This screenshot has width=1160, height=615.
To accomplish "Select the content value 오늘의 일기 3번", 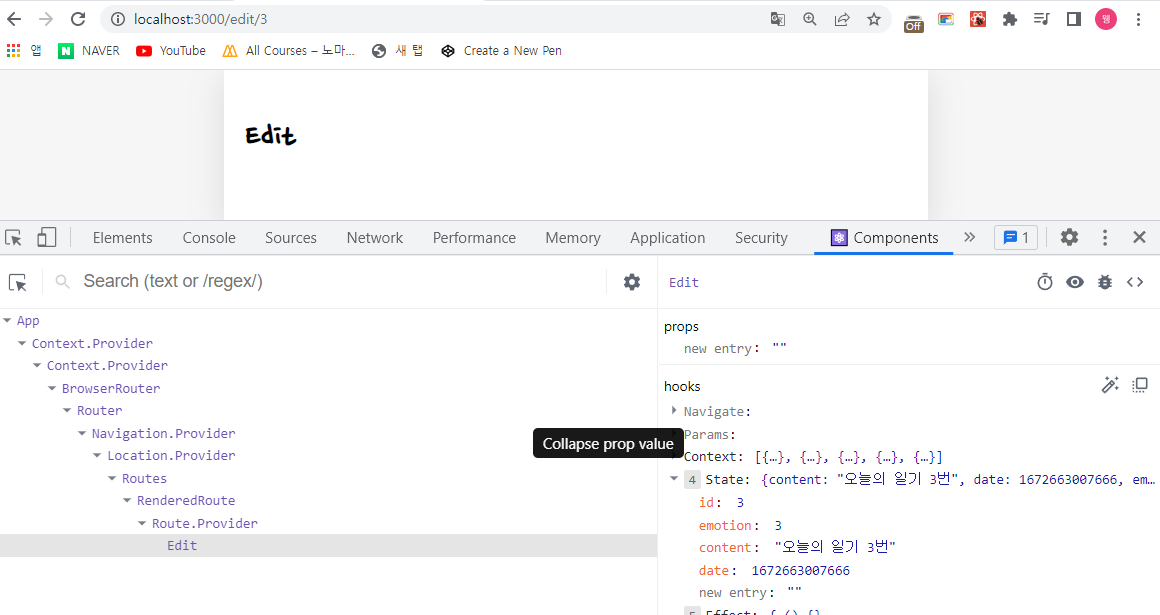I will [835, 548].
